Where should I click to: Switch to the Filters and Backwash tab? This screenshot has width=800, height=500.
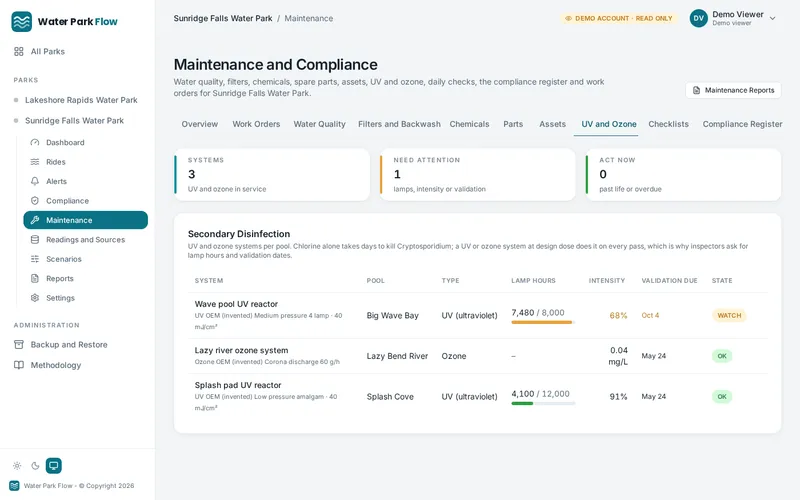tap(399, 124)
